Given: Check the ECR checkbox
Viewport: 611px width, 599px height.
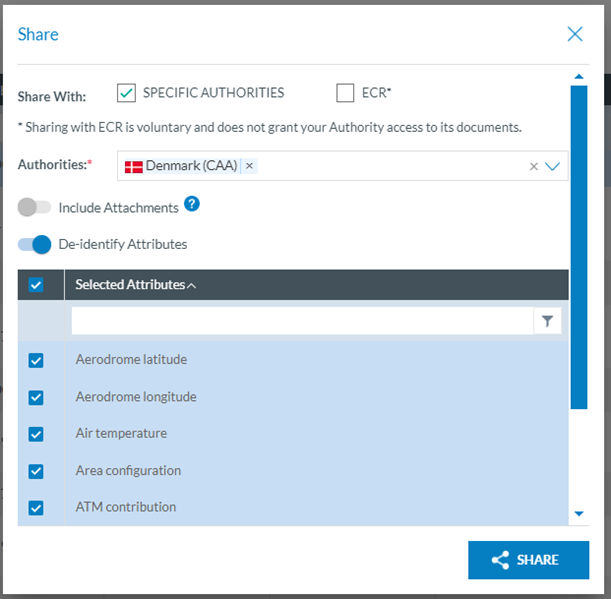Looking at the screenshot, I should (x=345, y=93).
